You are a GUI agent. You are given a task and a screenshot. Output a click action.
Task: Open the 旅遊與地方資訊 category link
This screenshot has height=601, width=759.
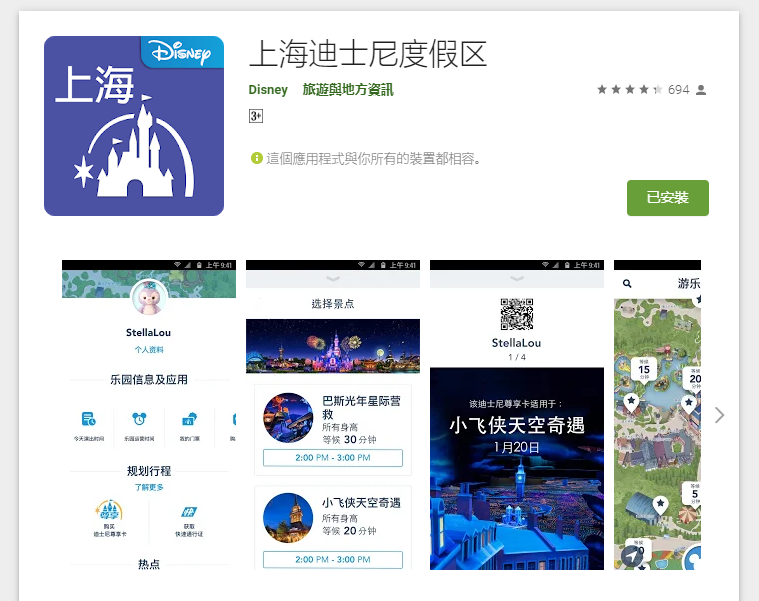[348, 90]
